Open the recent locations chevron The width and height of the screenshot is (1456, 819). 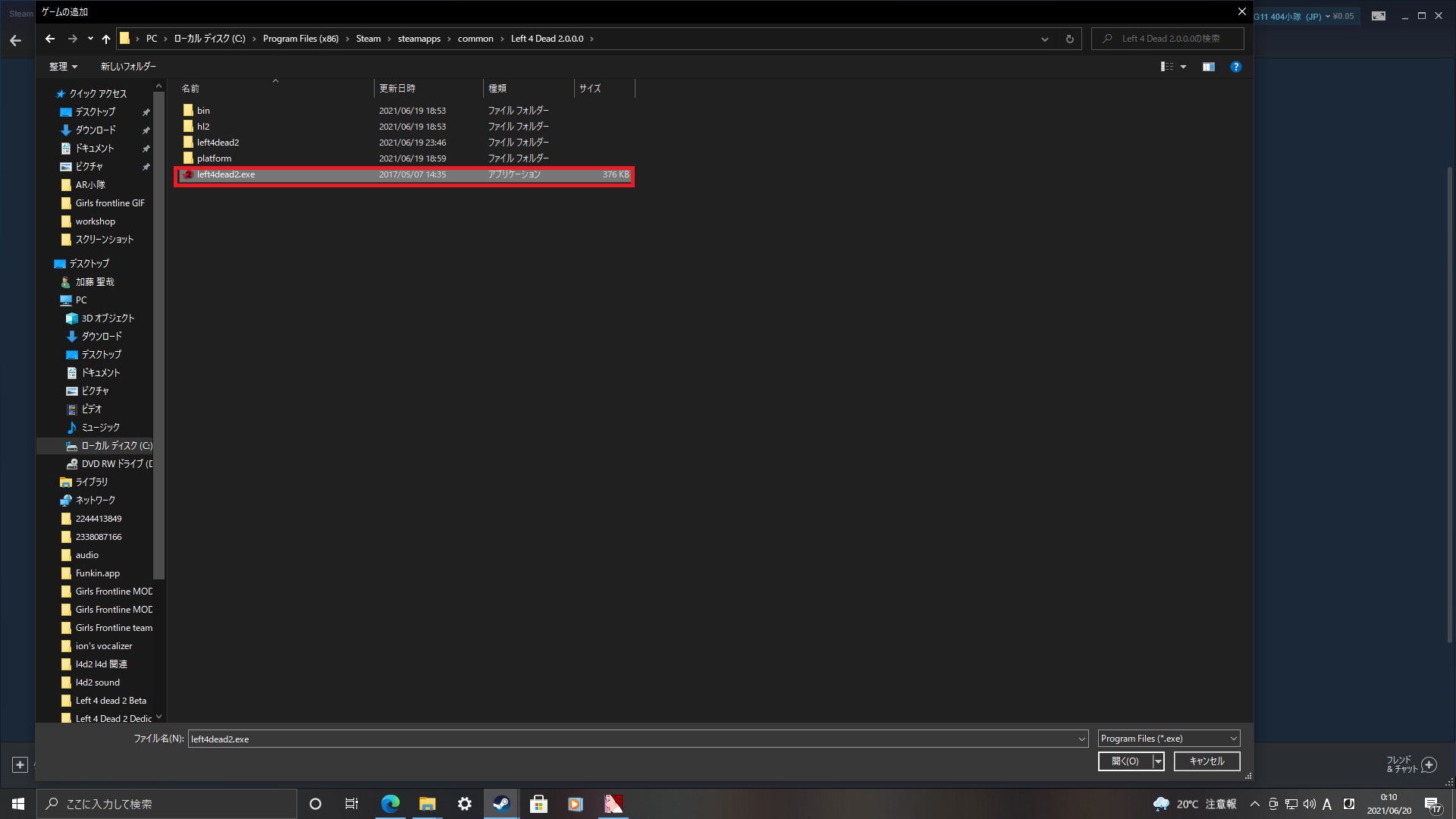click(90, 39)
